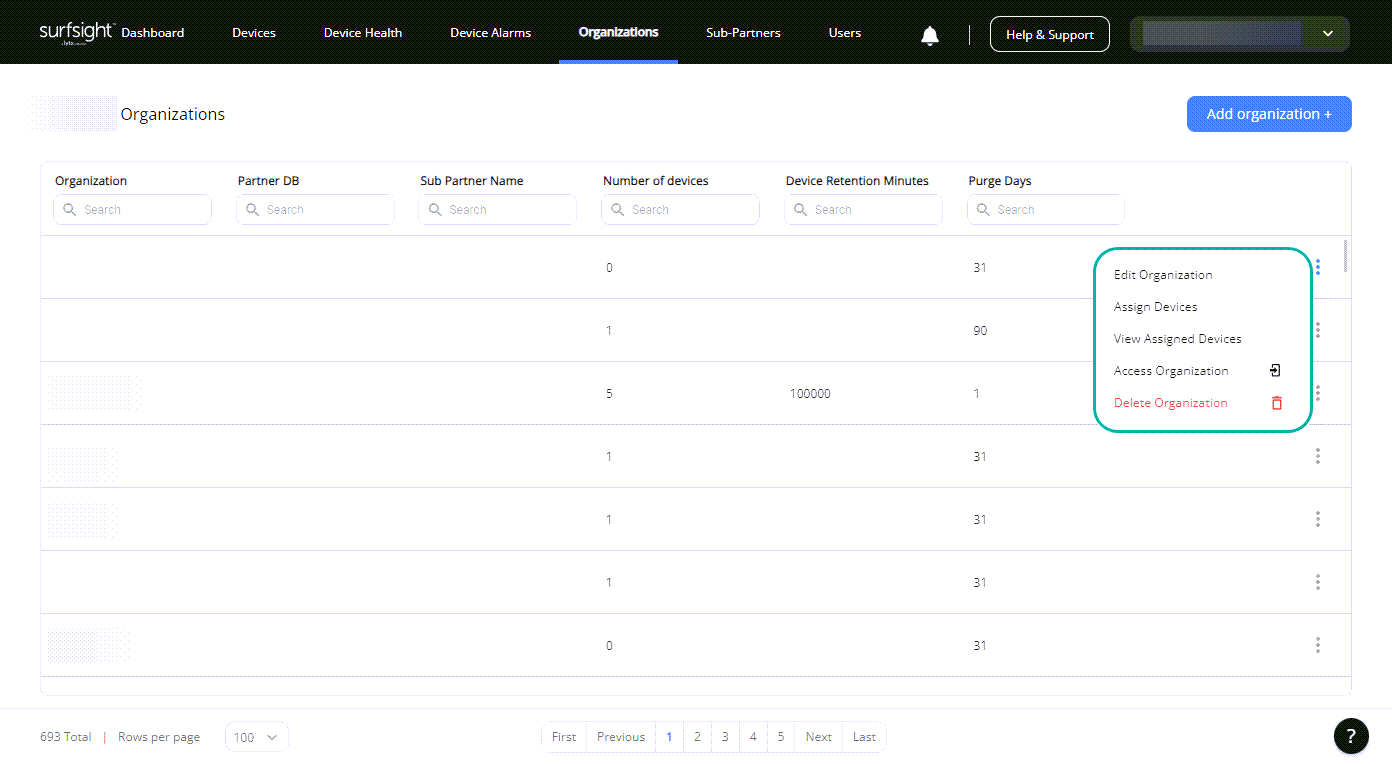Focus the Device Retention Minutes search field
This screenshot has height=764, width=1392.
pyautogui.click(x=864, y=210)
